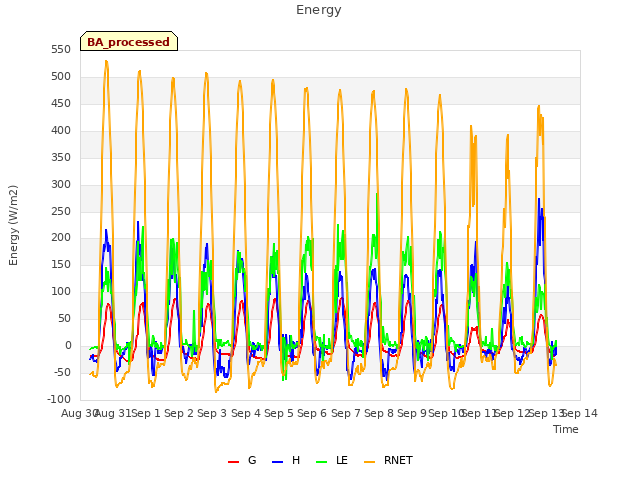Click the blue H legend swatch
The width and height of the screenshot is (640, 480).
click(277, 461)
